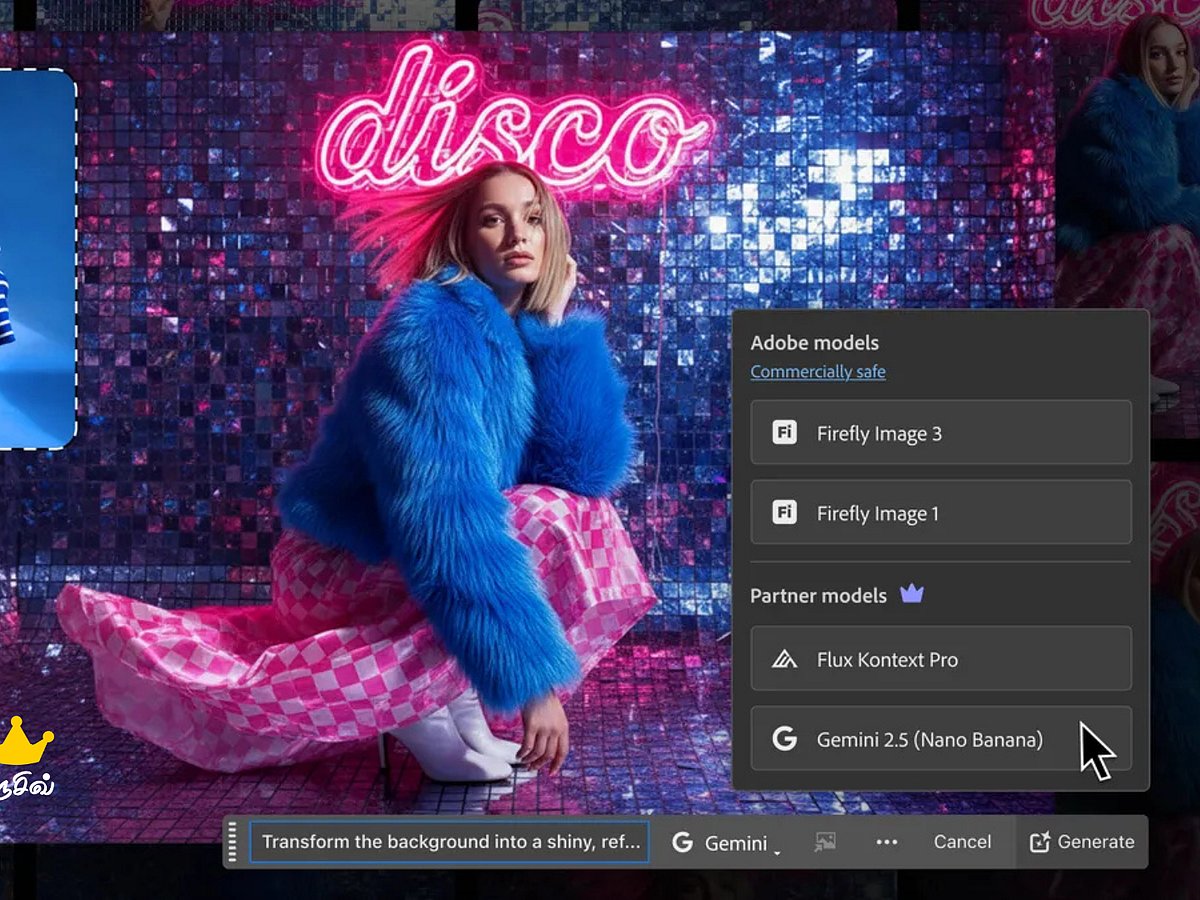Click the Generate button
This screenshot has width=1200, height=900.
coord(1082,842)
